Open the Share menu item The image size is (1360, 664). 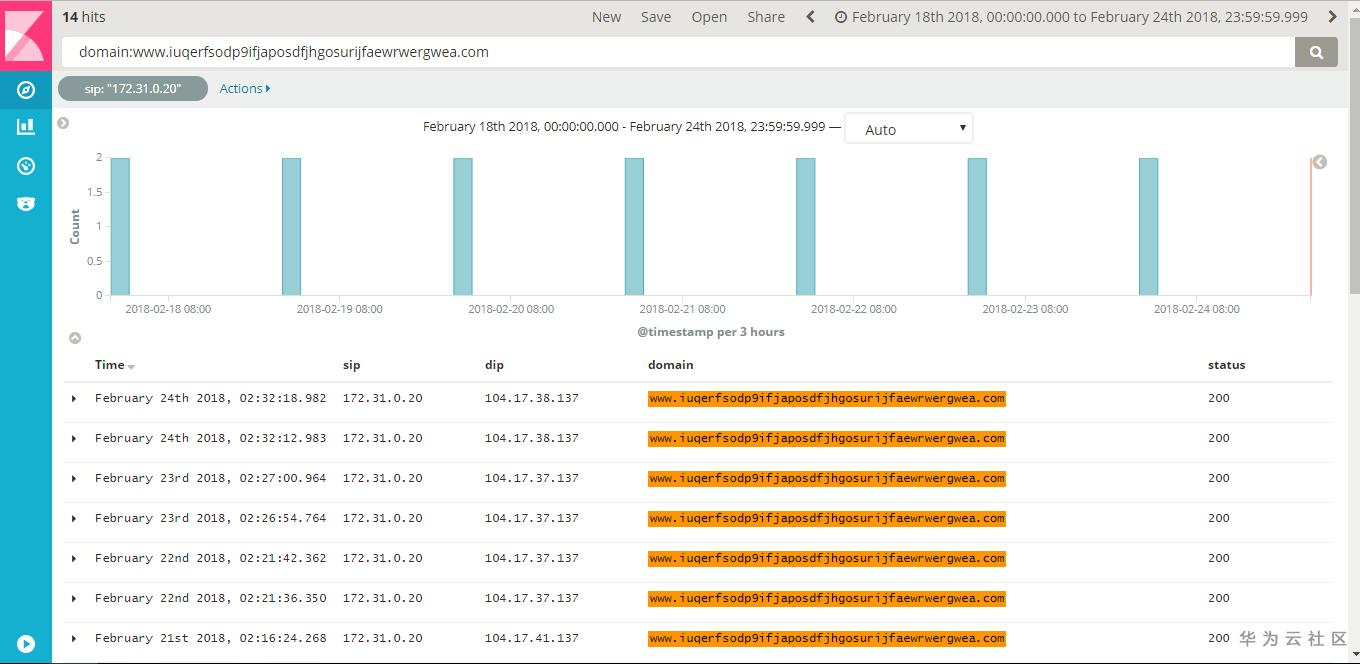(x=766, y=17)
